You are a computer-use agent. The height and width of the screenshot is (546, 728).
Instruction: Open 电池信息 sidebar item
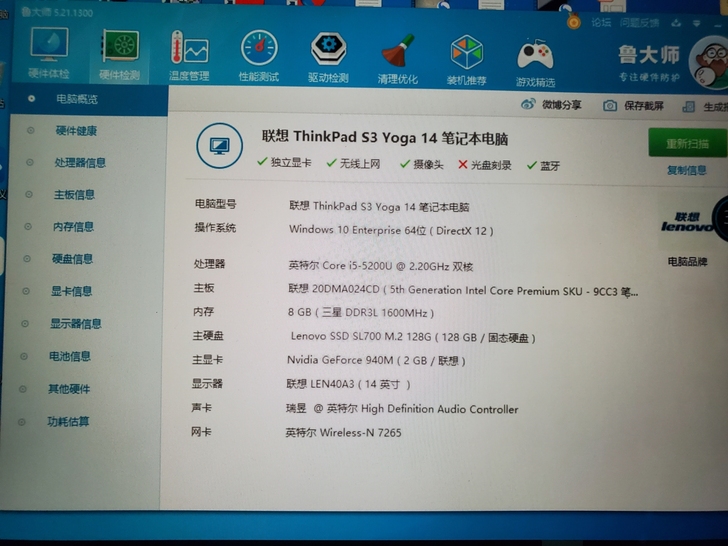tap(70, 356)
